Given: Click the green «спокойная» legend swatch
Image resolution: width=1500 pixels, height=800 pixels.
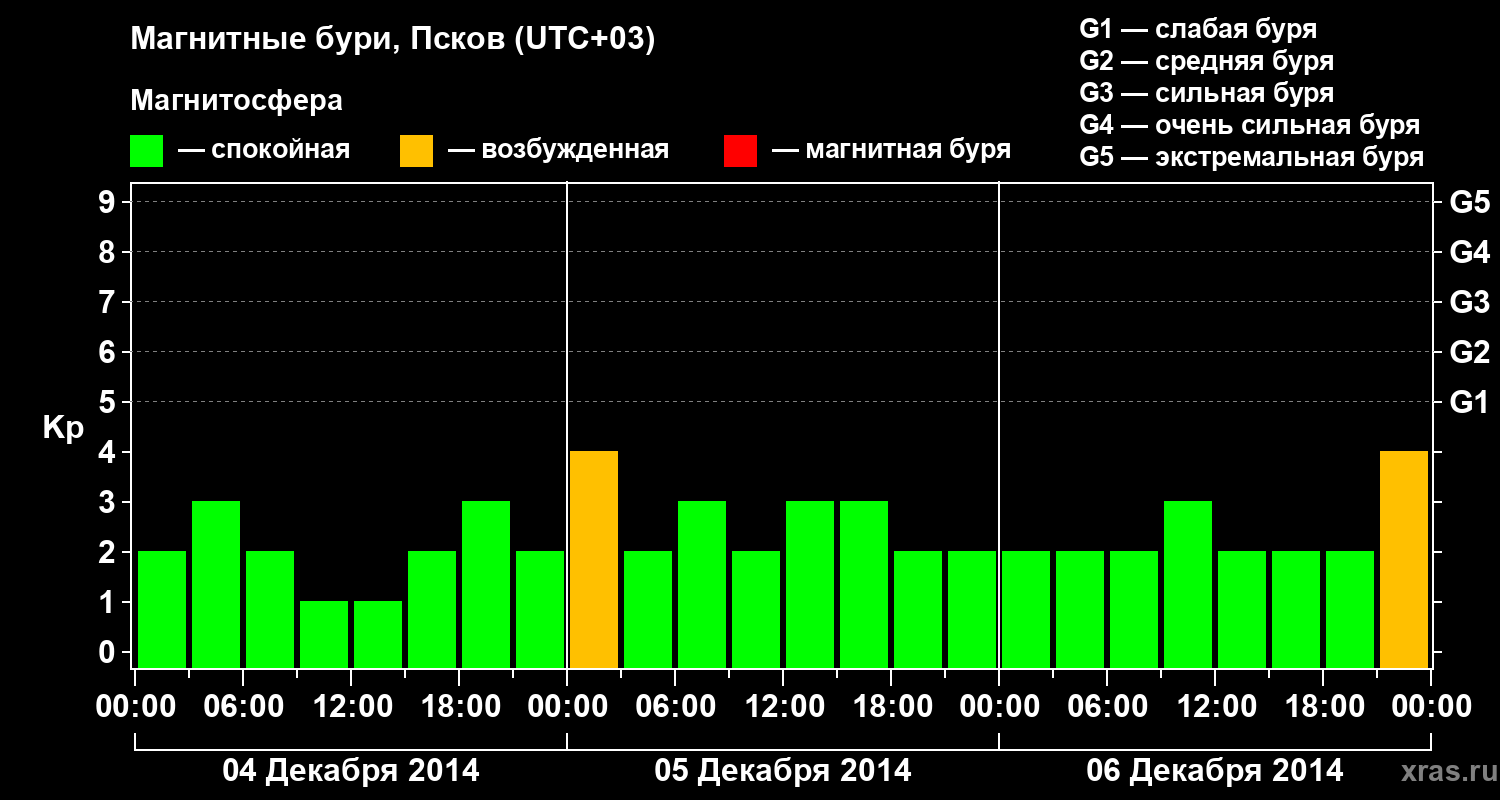Looking at the screenshot, I should 146,151.
